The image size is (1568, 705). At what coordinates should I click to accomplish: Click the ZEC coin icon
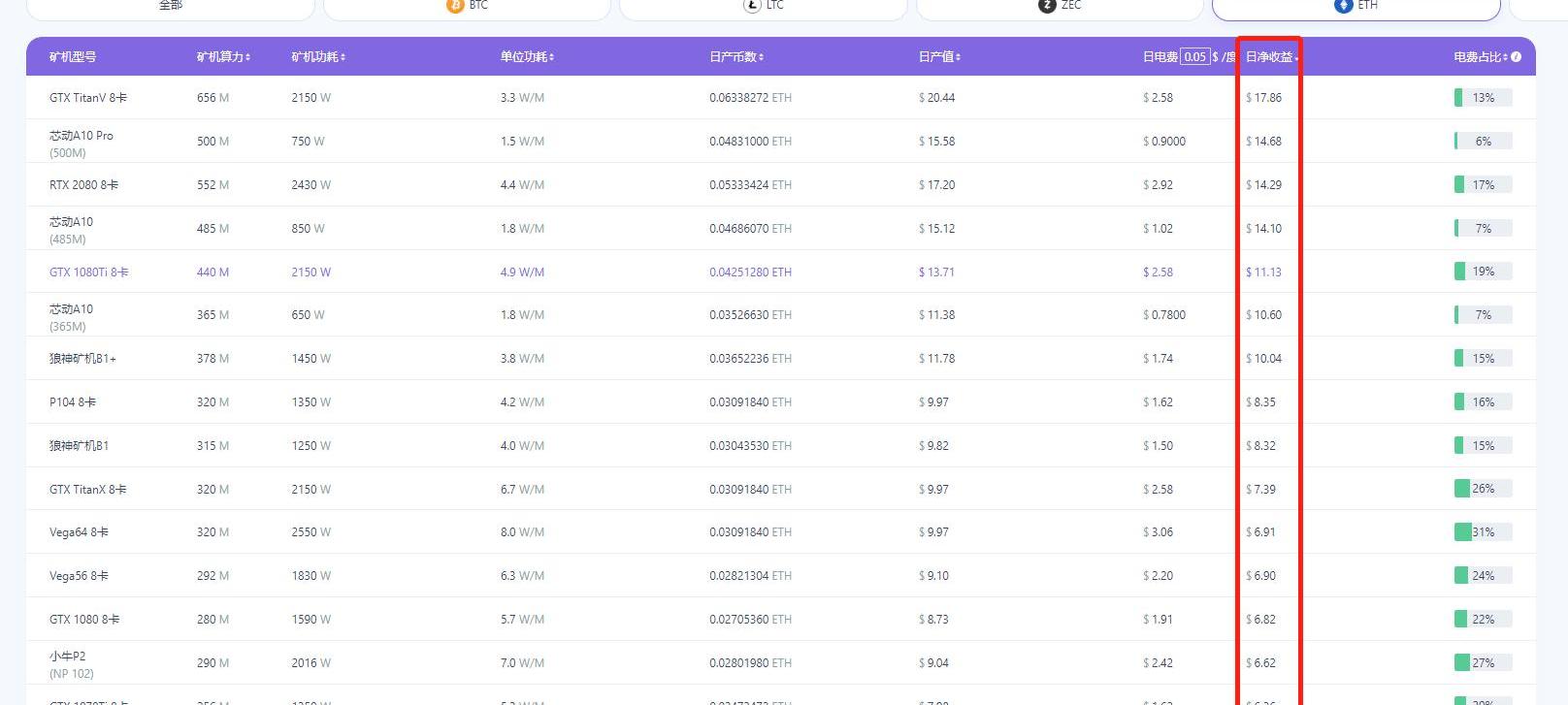[1047, 6]
